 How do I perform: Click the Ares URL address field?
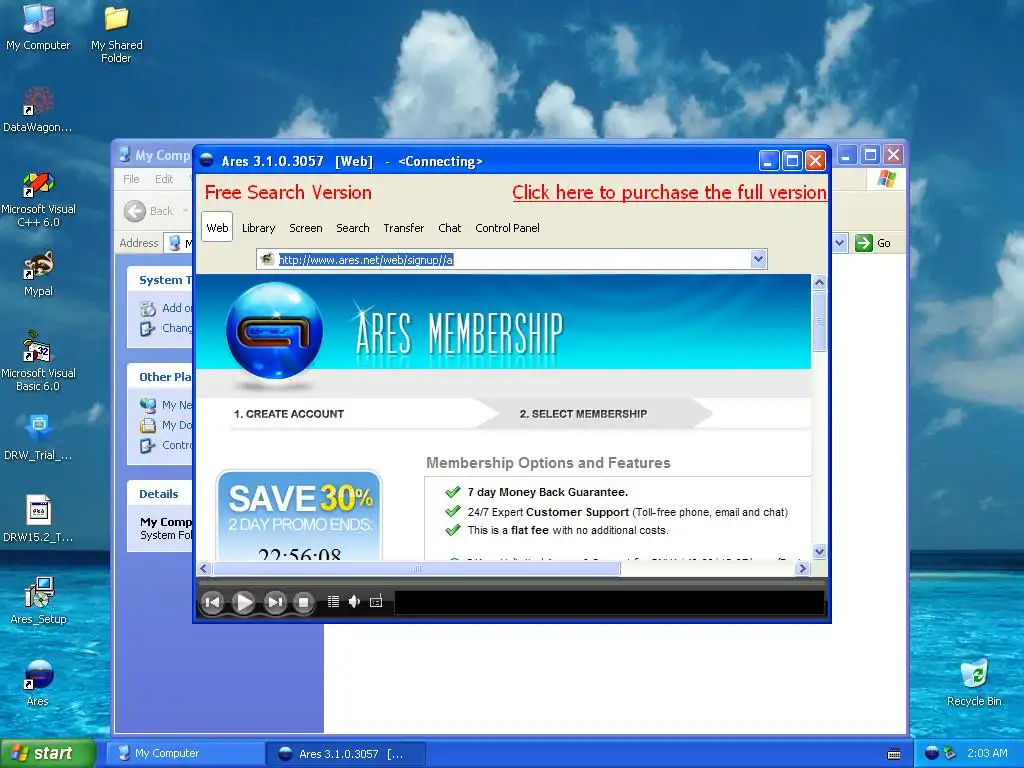click(513, 259)
